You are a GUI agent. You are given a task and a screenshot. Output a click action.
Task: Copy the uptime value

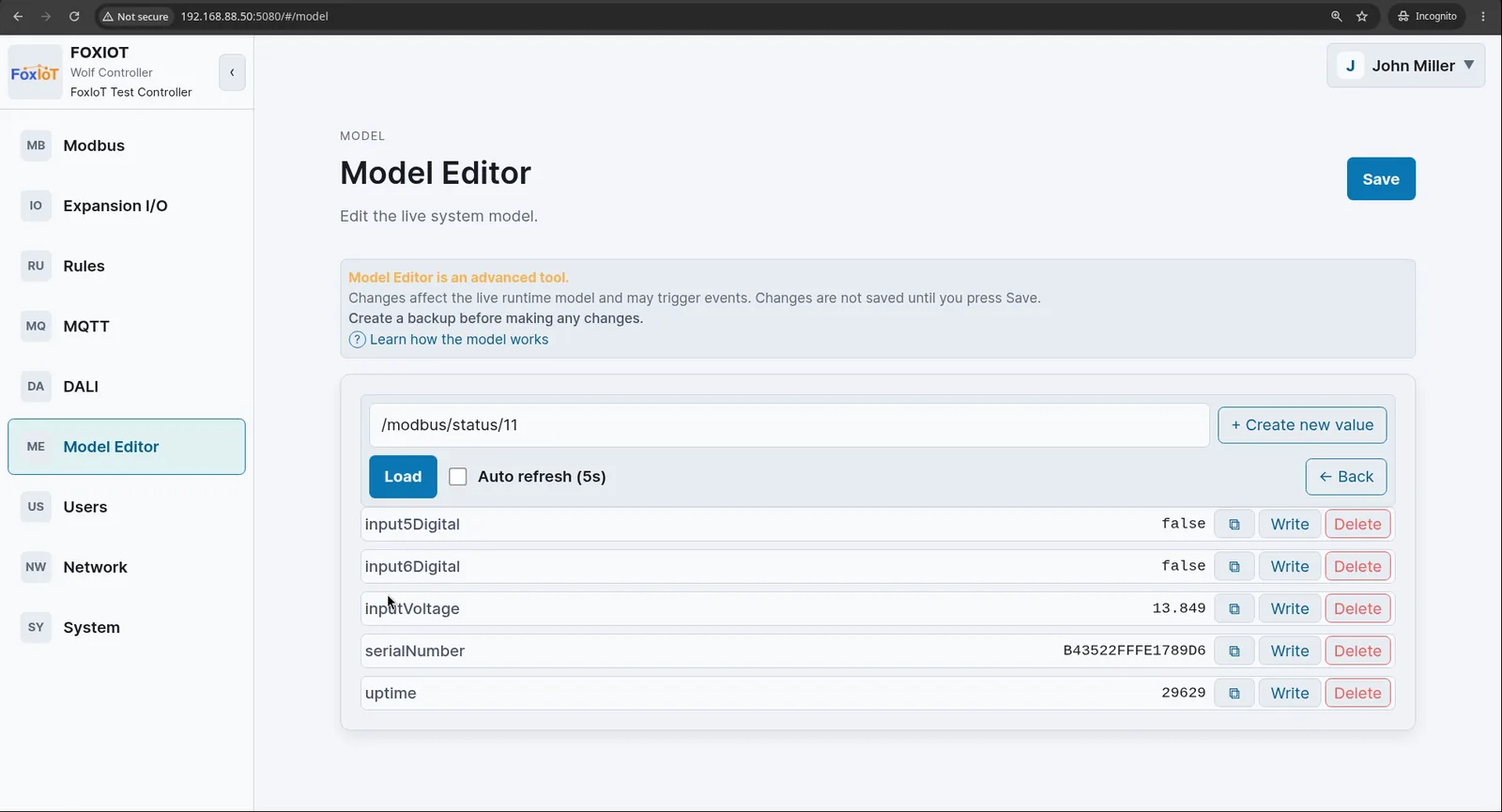1234,693
